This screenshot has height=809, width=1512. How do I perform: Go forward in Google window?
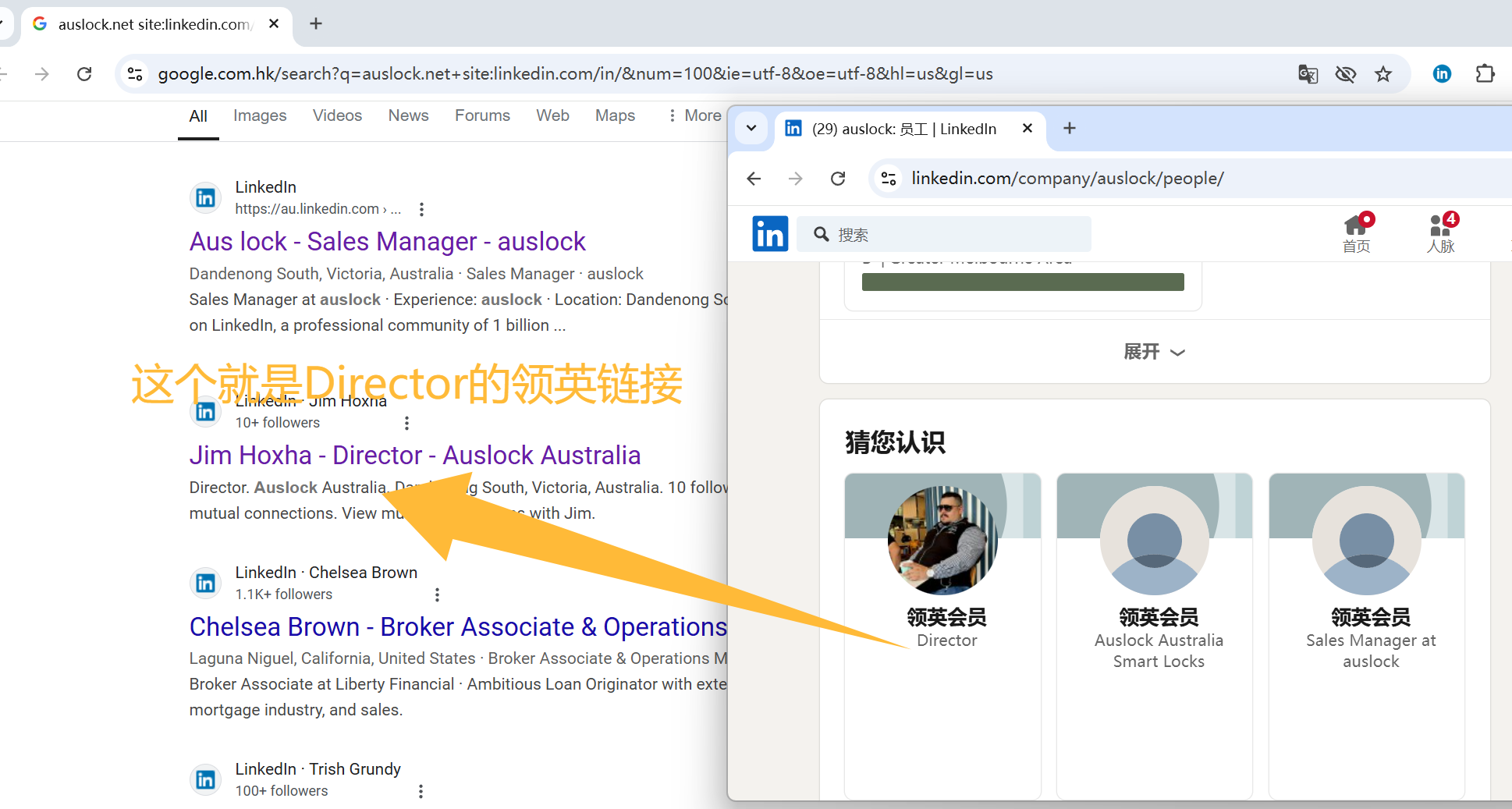42,74
